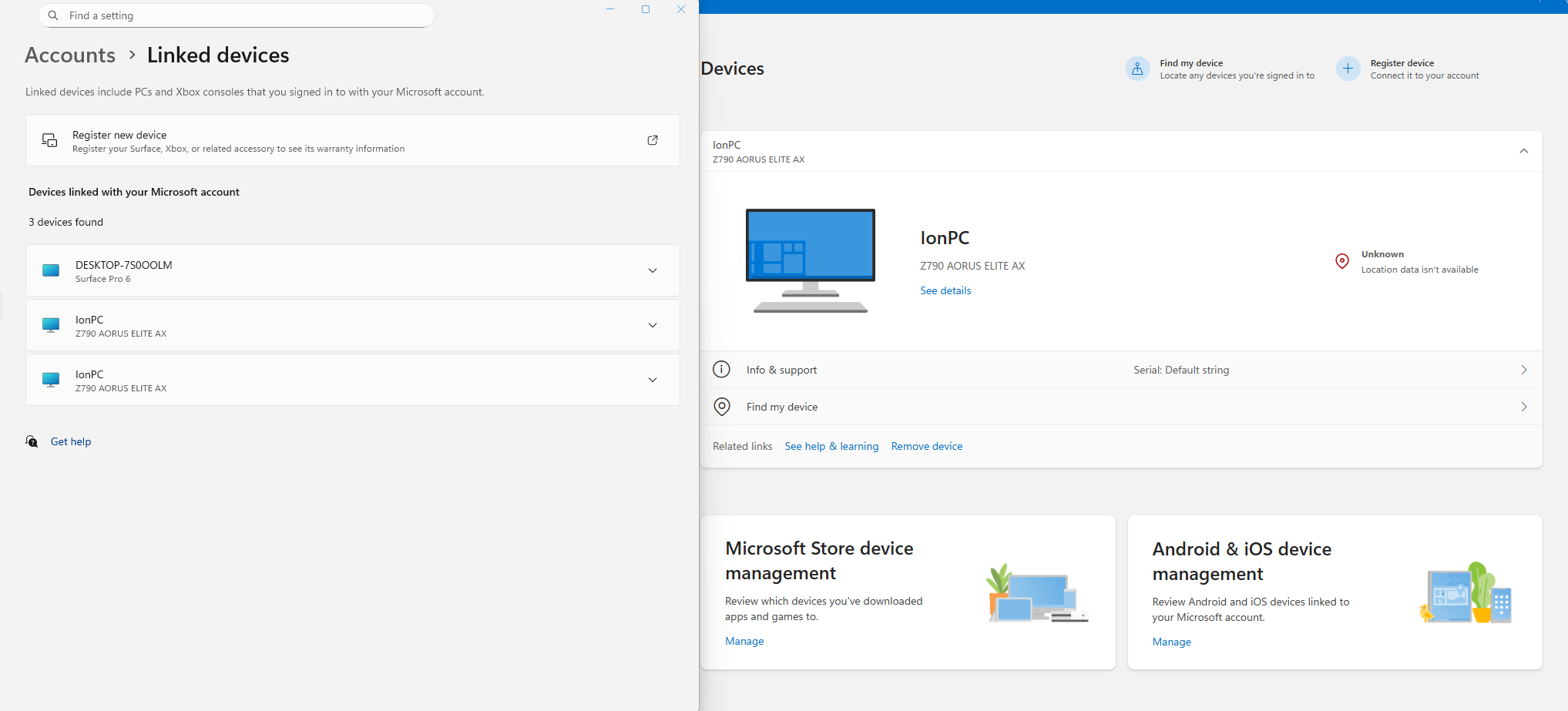Click the Info & support info icon

[721, 370]
